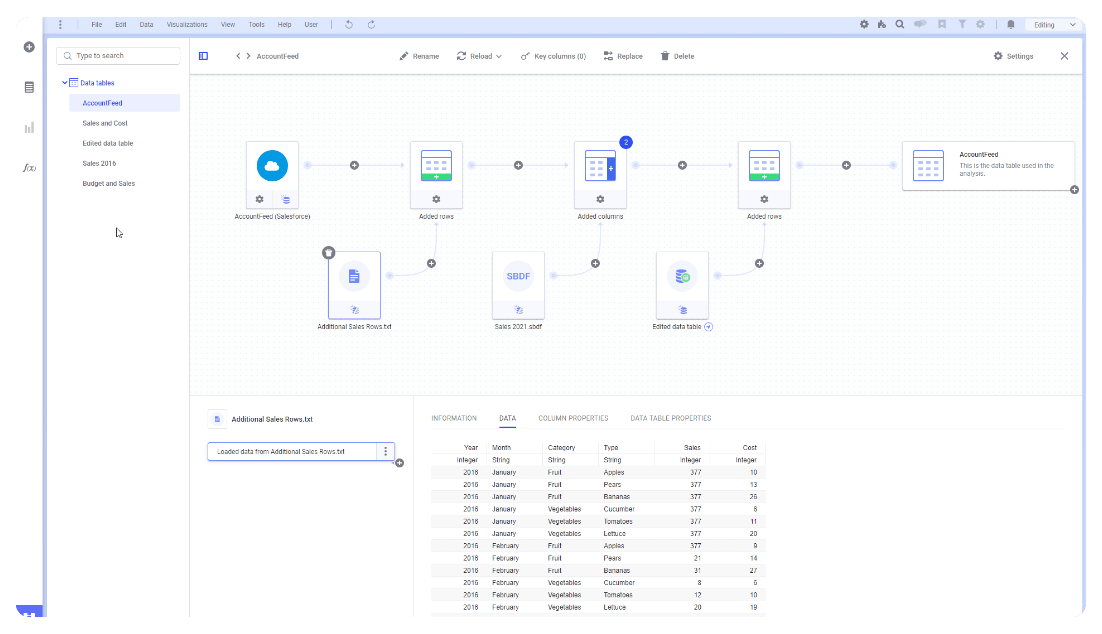
Task: Click the f(x) icon in left sidebar
Action: tap(29, 167)
